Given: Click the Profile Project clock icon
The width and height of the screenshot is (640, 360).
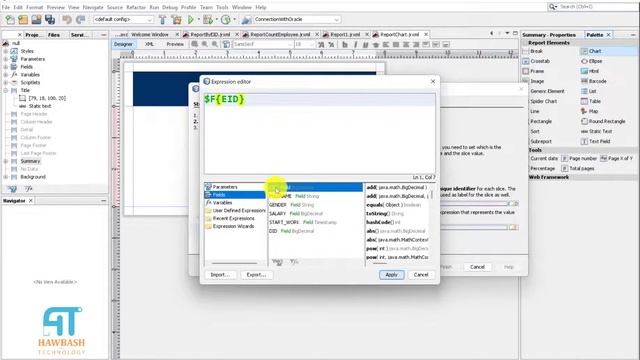Looking at the screenshot, I should click(x=225, y=20).
